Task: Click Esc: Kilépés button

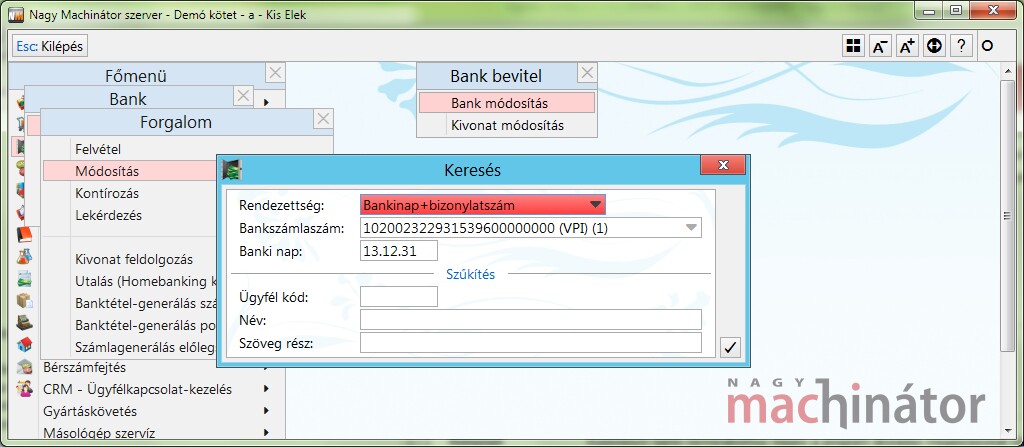Action: [50, 46]
